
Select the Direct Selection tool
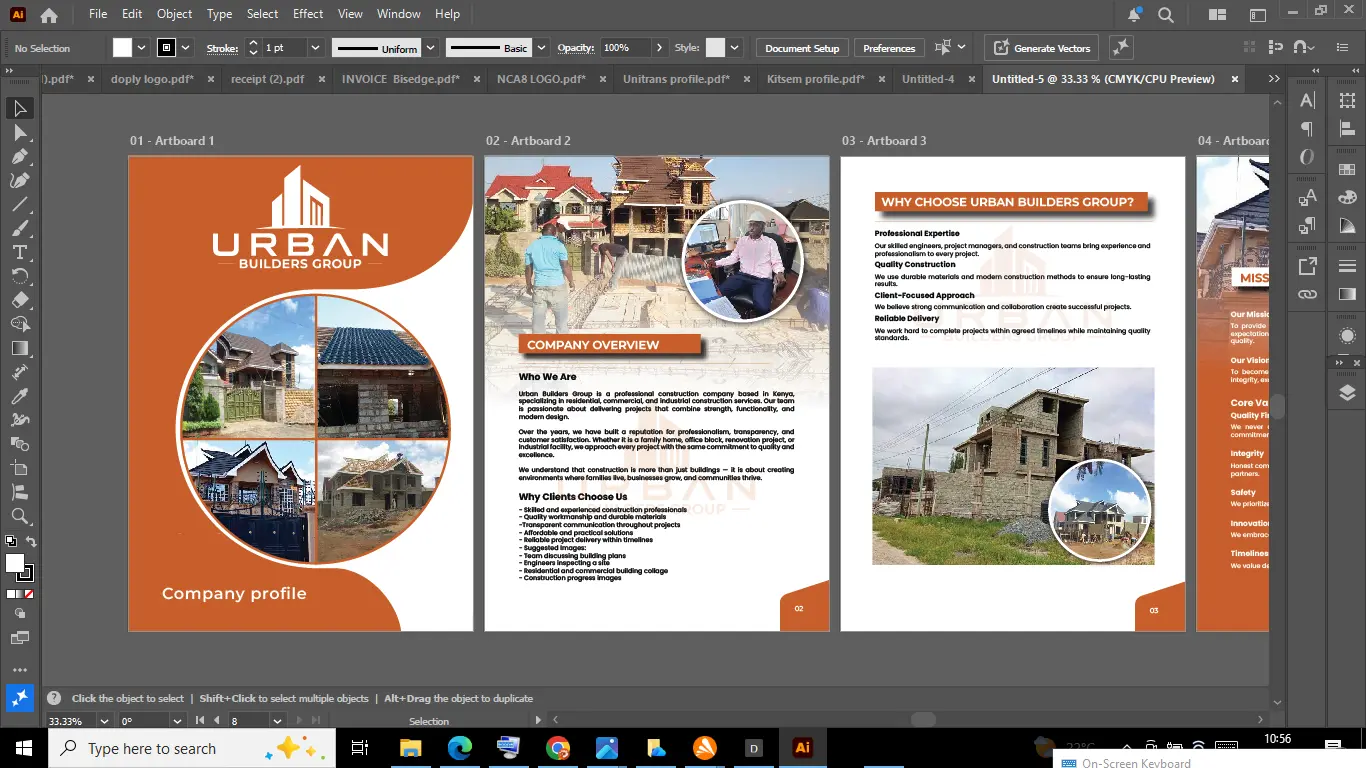20,132
